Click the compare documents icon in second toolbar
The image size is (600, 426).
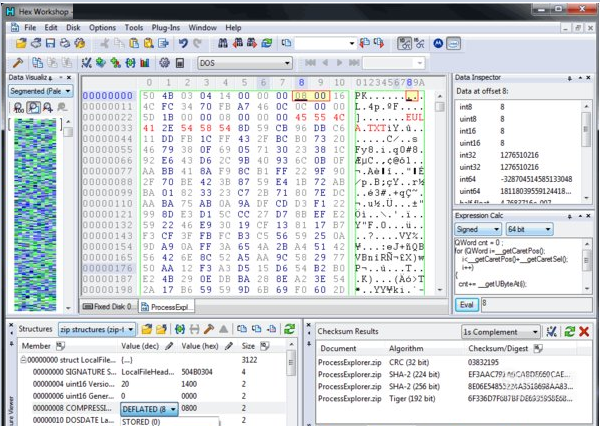38,63
